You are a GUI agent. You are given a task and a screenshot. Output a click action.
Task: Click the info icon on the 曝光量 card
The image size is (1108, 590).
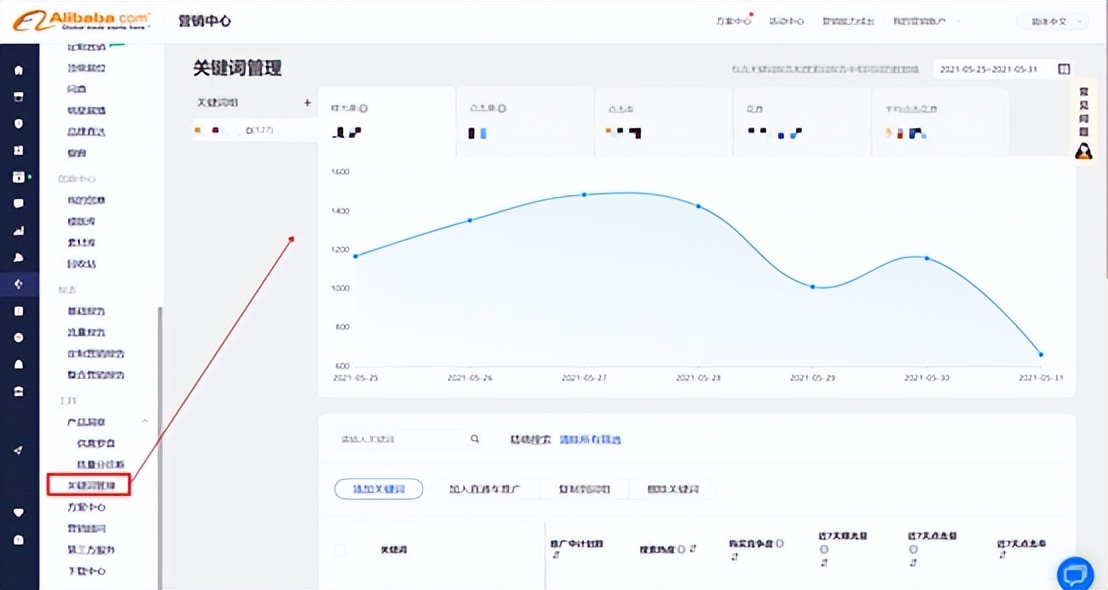pos(364,109)
